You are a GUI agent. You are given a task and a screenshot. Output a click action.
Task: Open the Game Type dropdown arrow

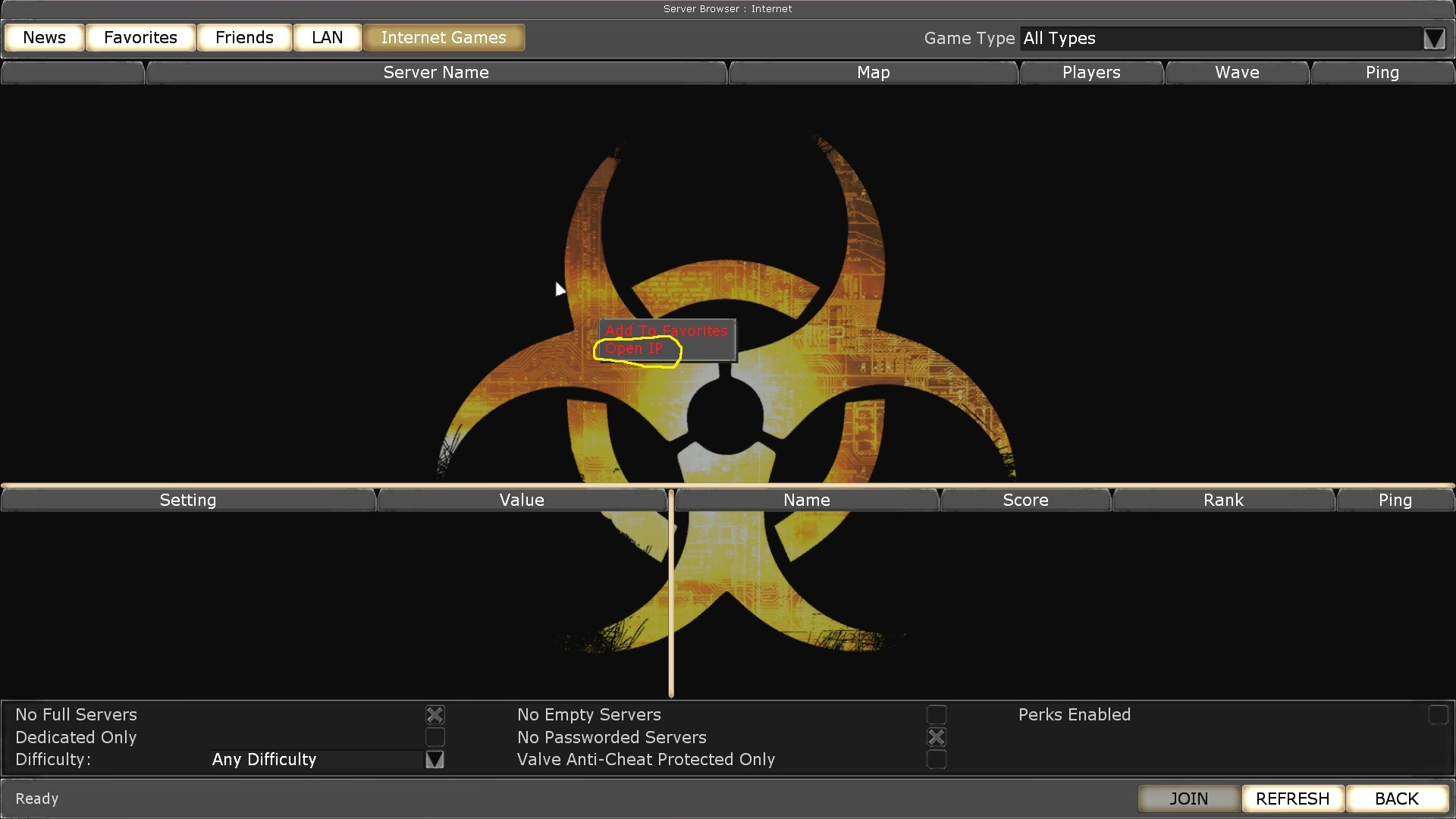coord(1433,39)
